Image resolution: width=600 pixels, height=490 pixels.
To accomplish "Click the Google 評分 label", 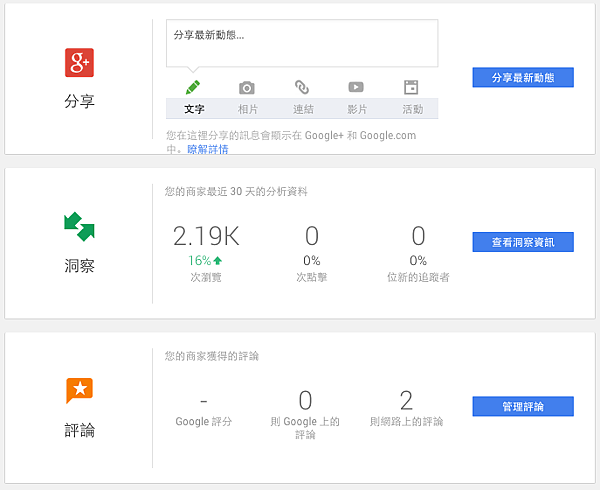I will pyautogui.click(x=204, y=422).
